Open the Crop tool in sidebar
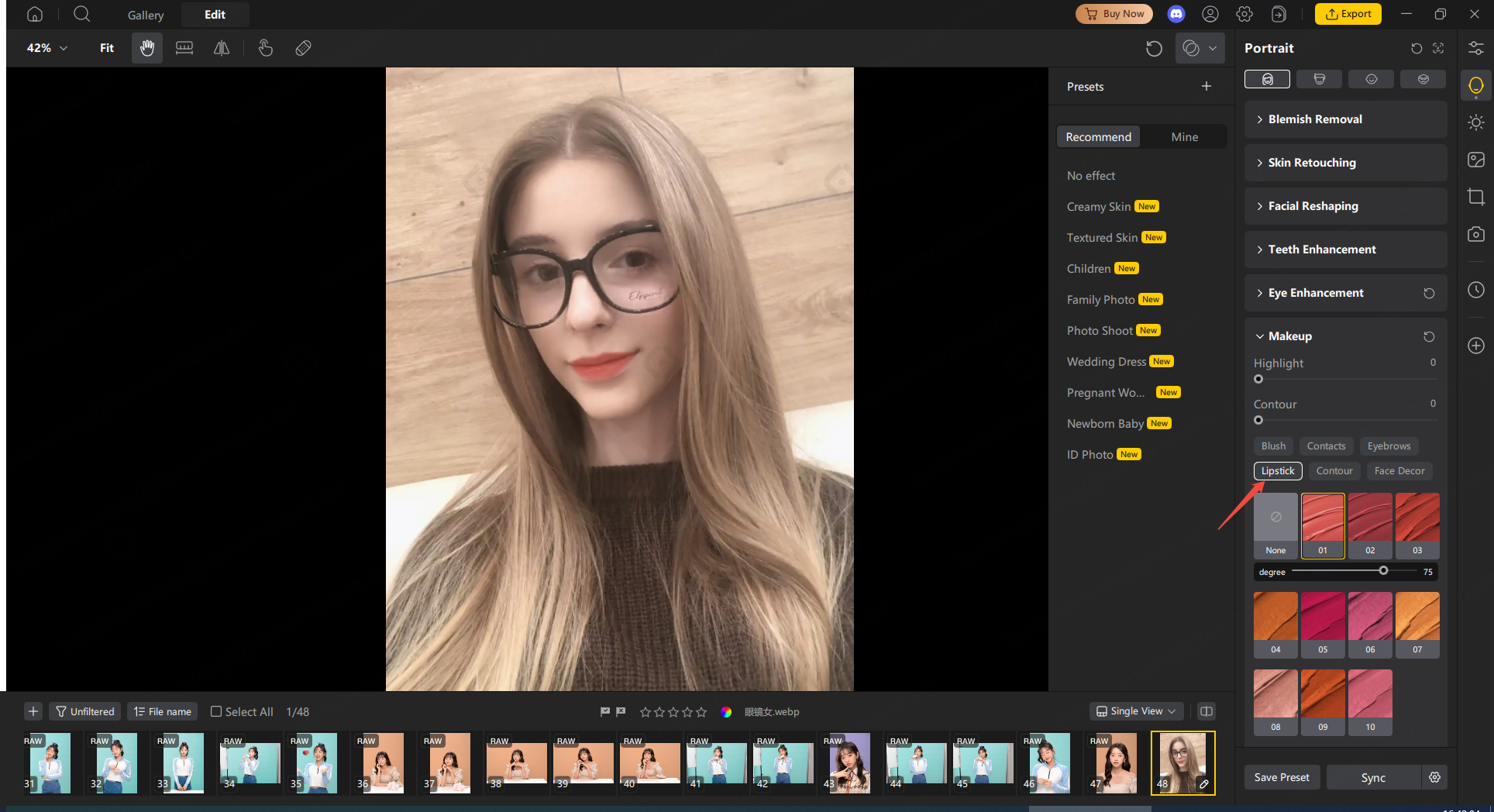This screenshot has height=812, width=1494. click(1476, 197)
